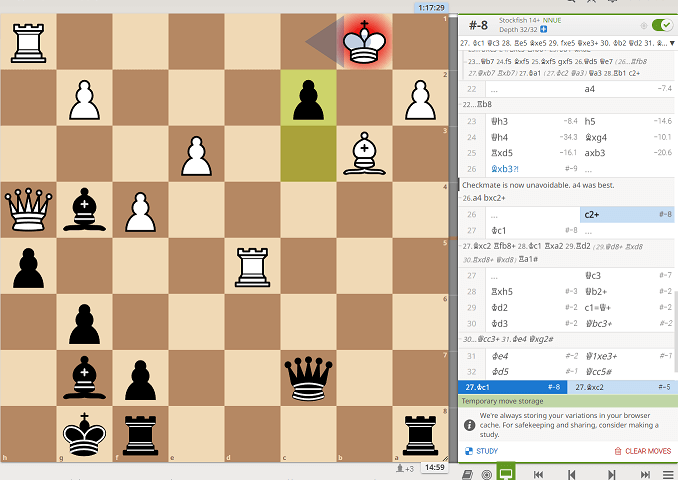
Task: Select move 23 Qh3
Action: pyautogui.click(x=532, y=121)
